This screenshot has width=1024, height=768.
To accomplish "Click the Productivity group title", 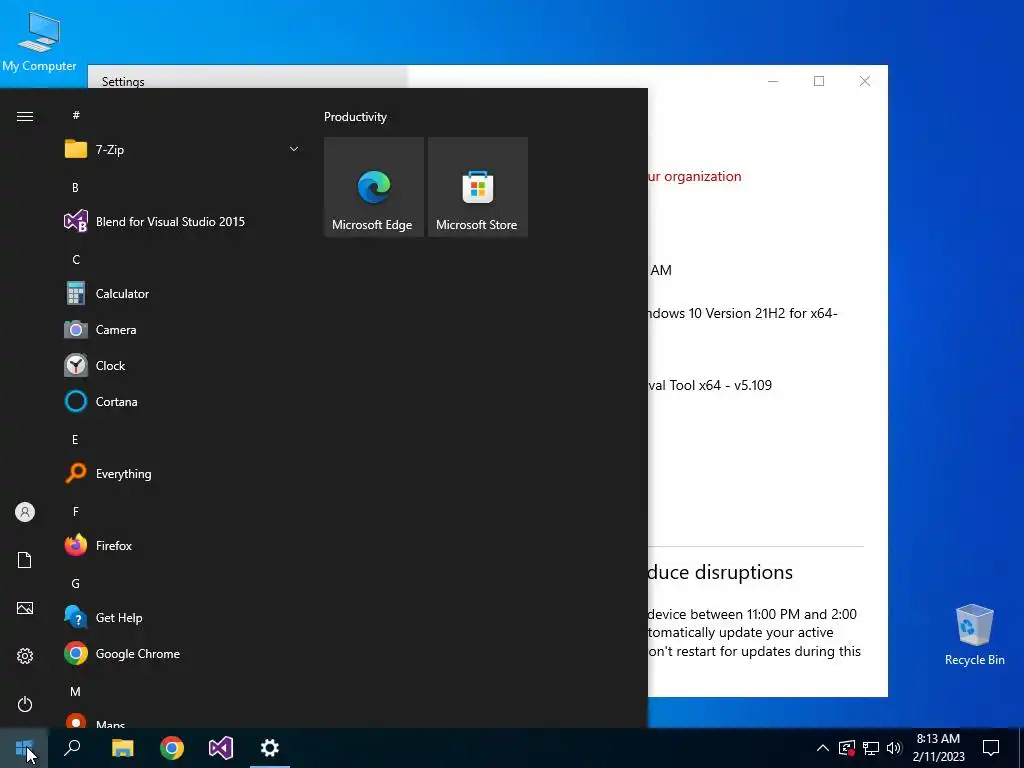I will [355, 117].
